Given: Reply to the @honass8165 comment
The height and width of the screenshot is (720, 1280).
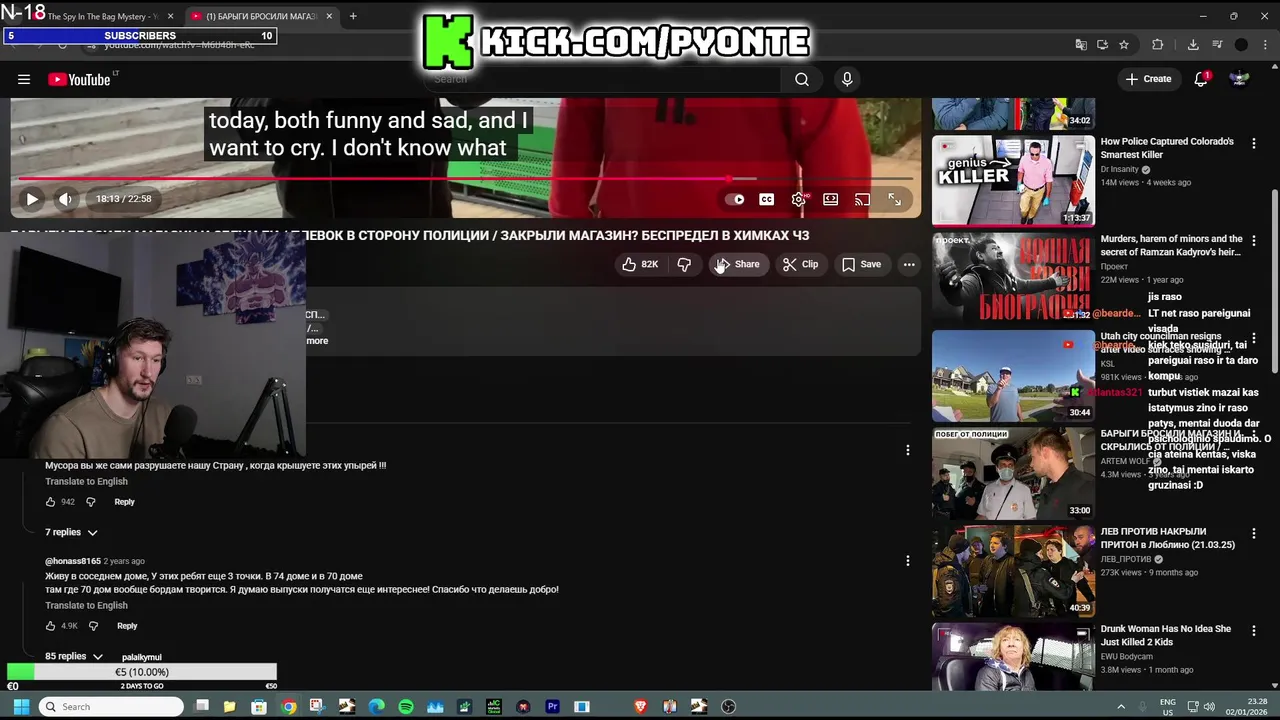Looking at the screenshot, I should (127, 626).
